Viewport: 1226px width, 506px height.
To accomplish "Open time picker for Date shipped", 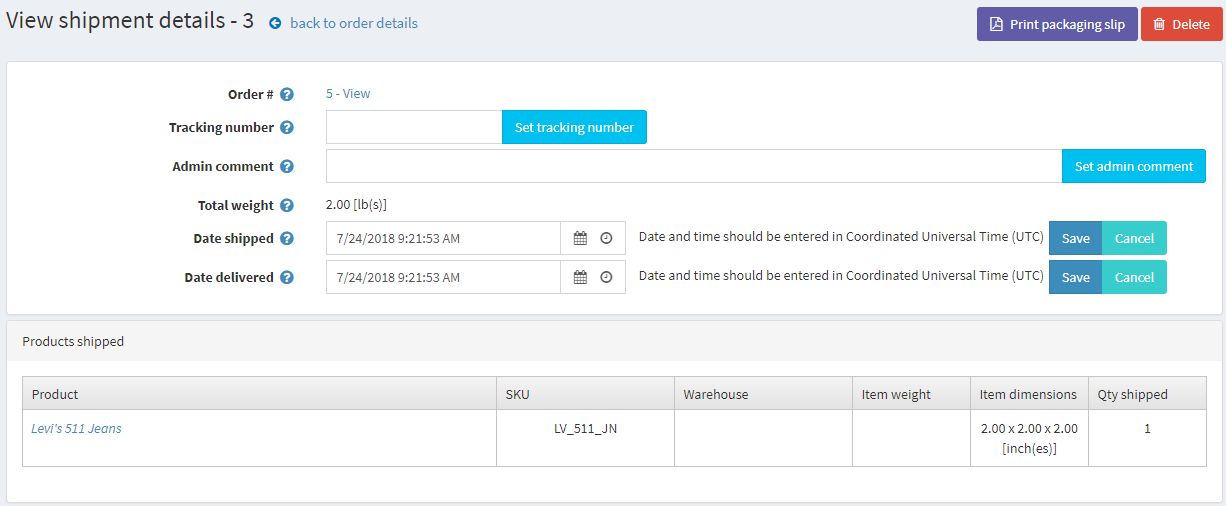I will click(x=606, y=239).
